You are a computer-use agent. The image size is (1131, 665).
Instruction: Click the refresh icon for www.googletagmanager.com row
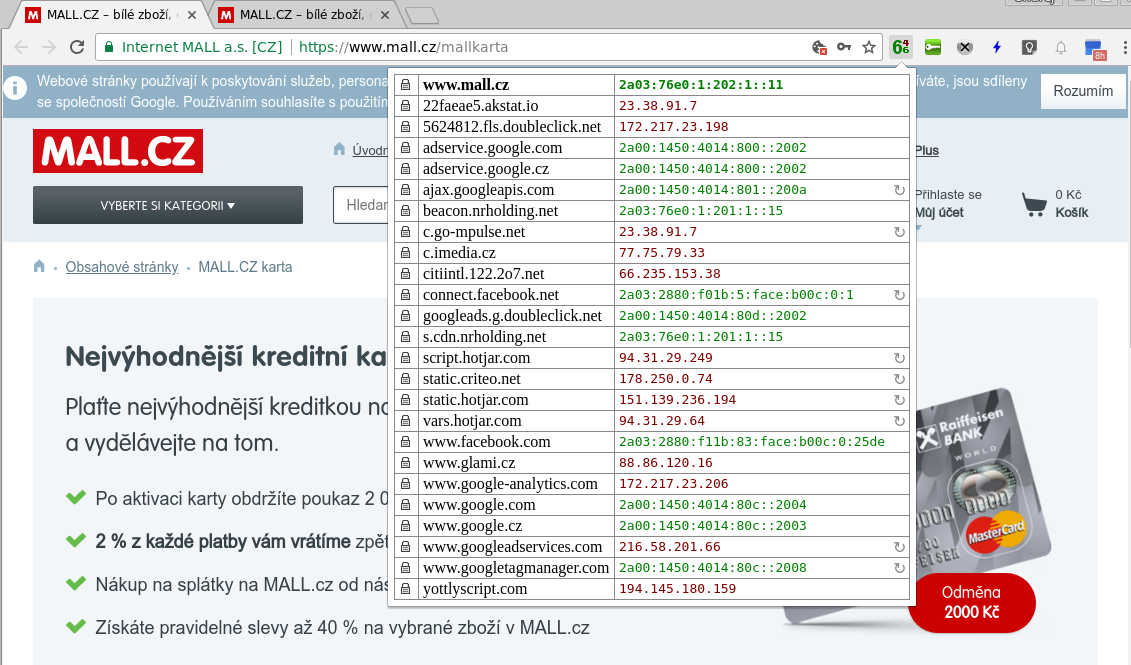(x=899, y=568)
